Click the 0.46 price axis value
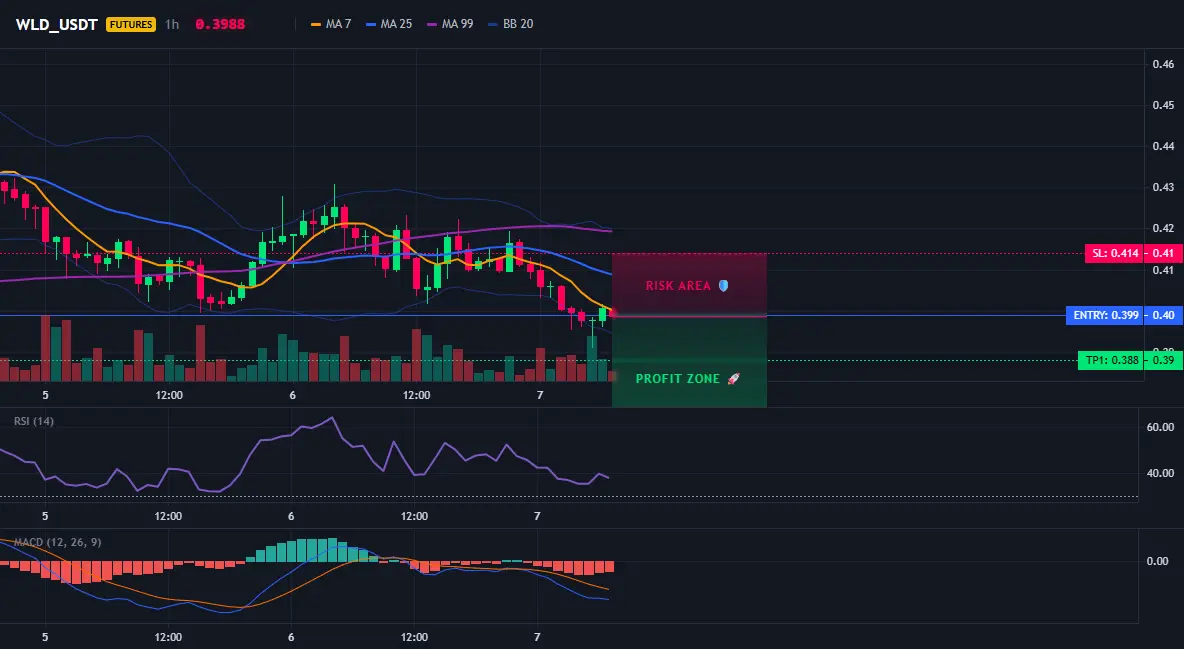Image resolution: width=1184 pixels, height=649 pixels. click(1163, 64)
